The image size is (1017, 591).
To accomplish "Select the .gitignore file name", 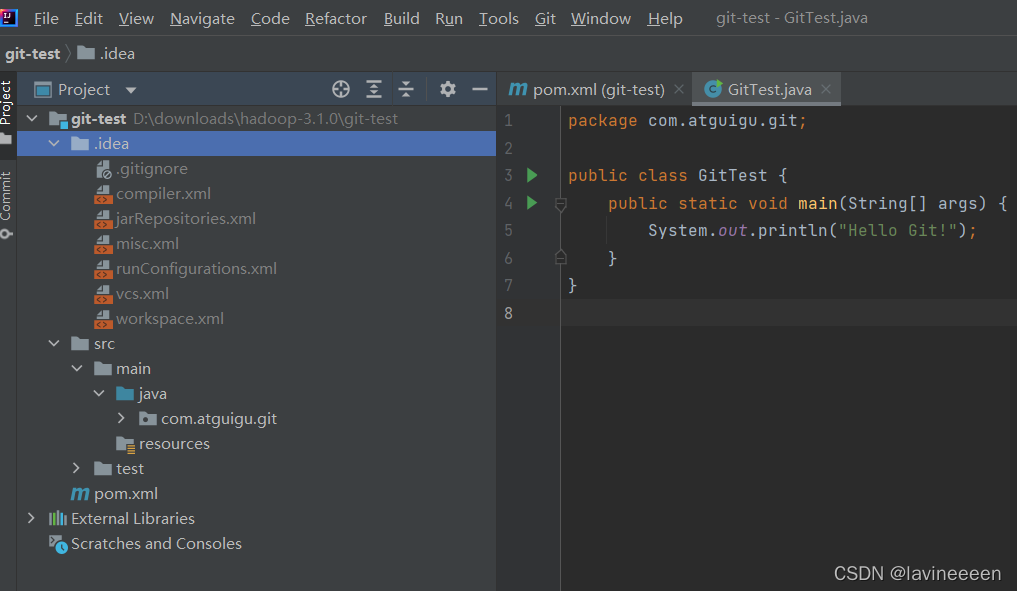I will click(152, 169).
